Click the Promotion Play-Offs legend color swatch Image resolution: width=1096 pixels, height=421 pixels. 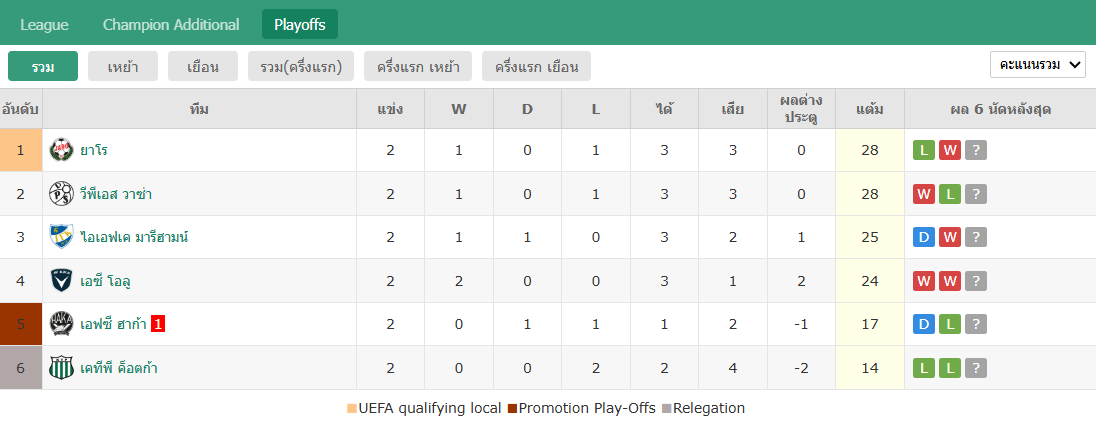pos(512,408)
